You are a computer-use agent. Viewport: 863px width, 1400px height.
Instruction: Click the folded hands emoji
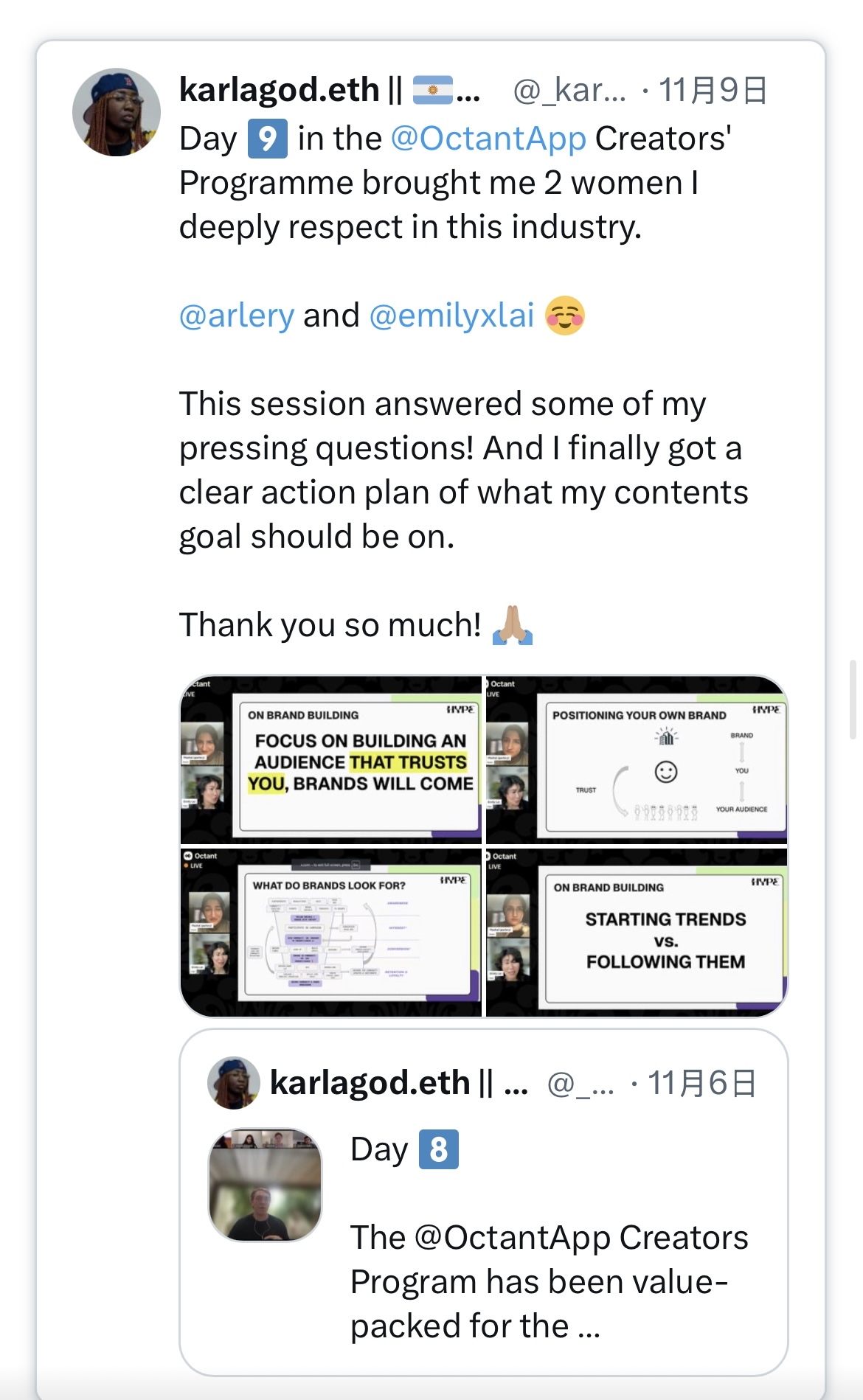tap(513, 625)
